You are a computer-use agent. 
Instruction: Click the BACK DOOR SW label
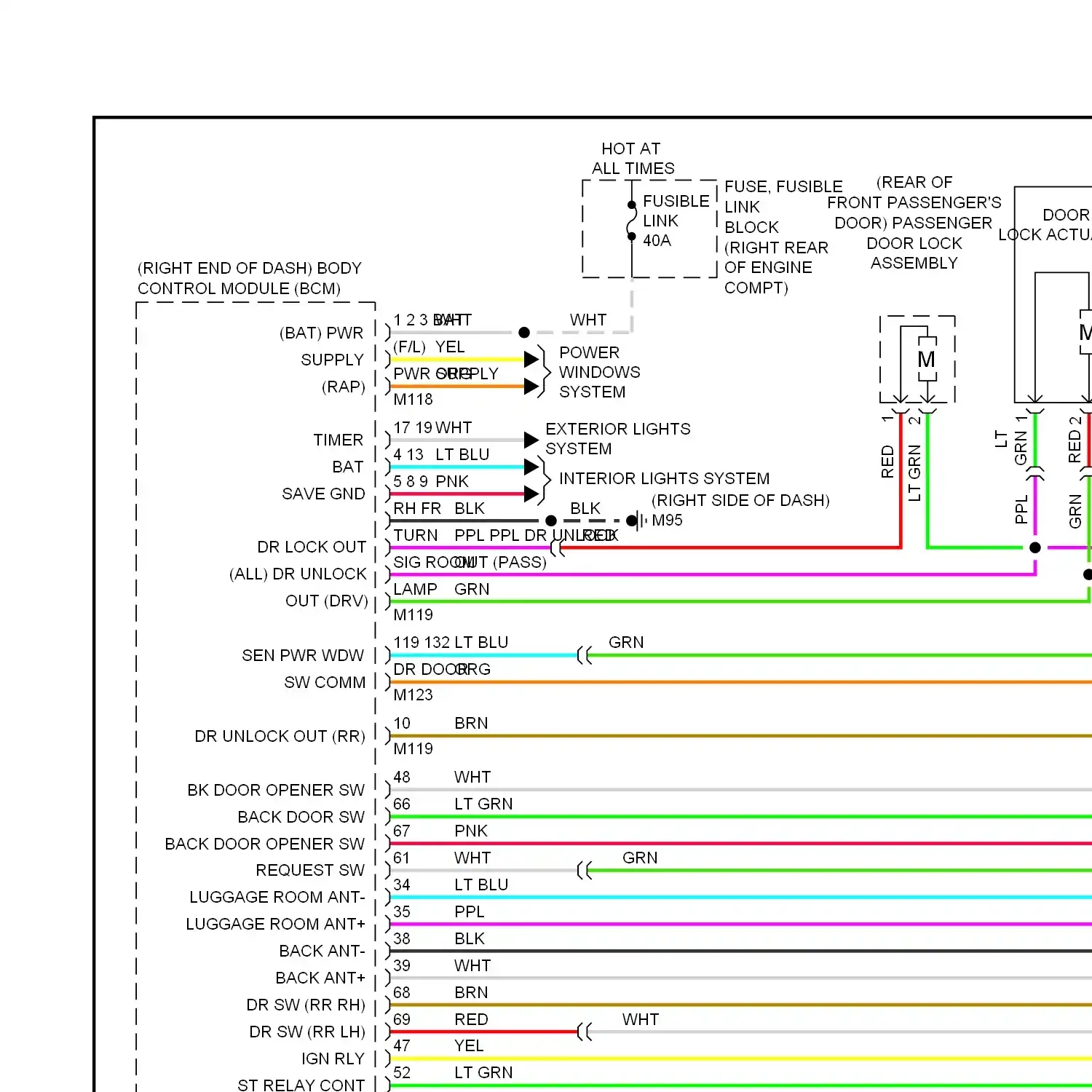[301, 817]
